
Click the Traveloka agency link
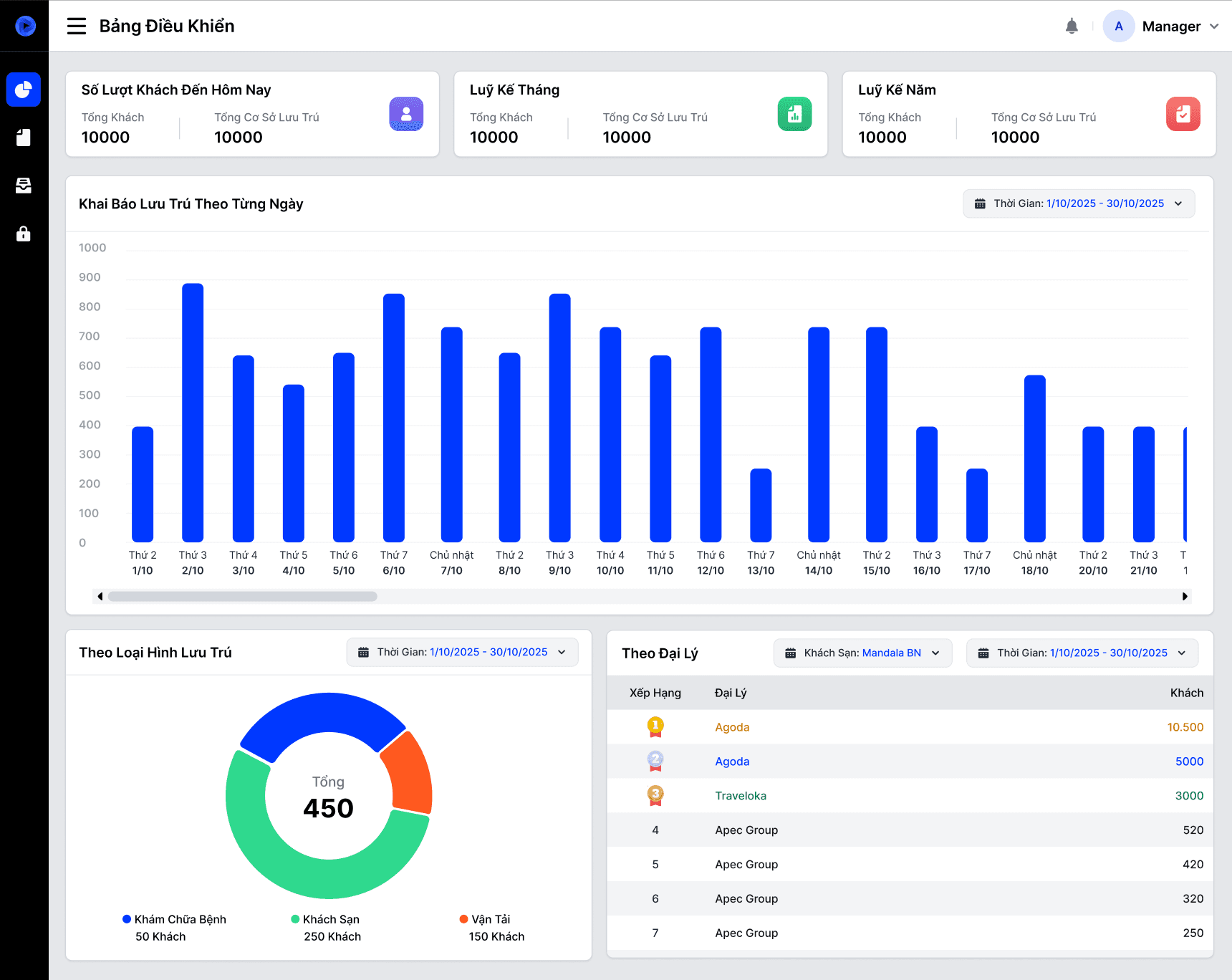pyautogui.click(x=741, y=796)
